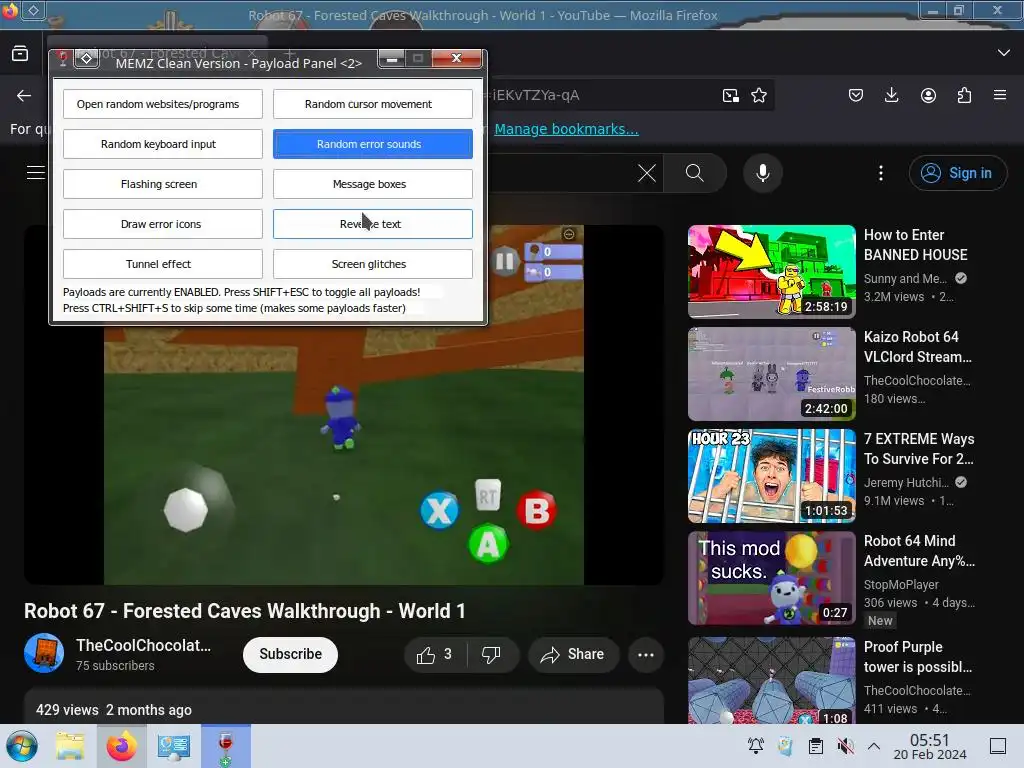Like the video with thumbs up
Screen dimensions: 1024x768
pos(436,654)
